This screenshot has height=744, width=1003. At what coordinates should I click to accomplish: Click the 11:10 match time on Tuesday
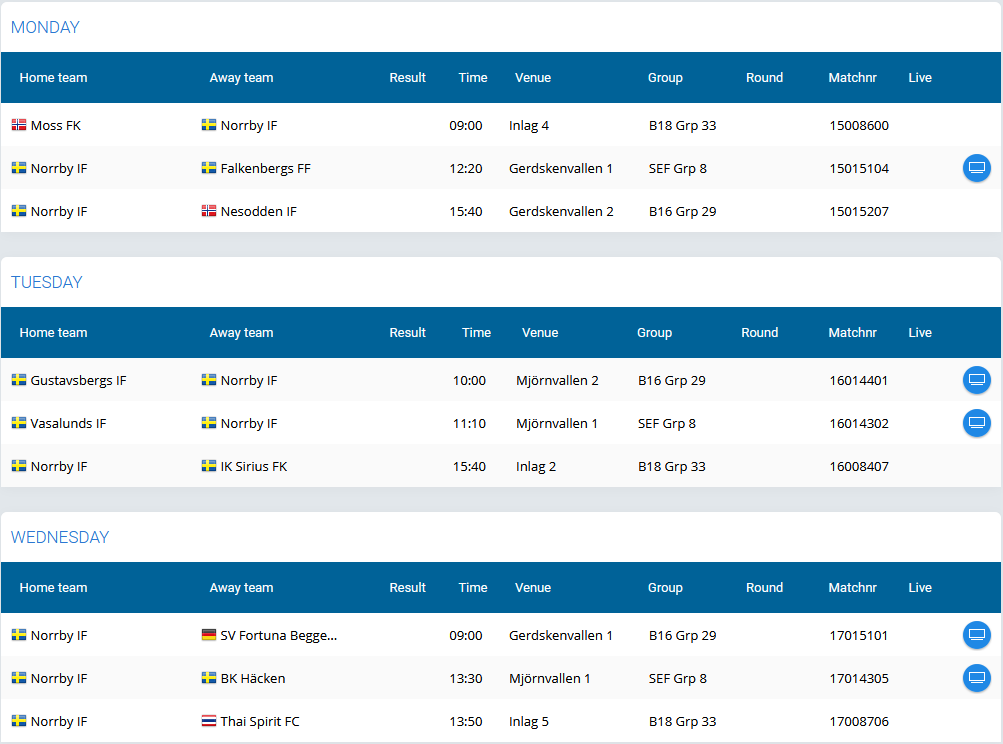[470, 423]
